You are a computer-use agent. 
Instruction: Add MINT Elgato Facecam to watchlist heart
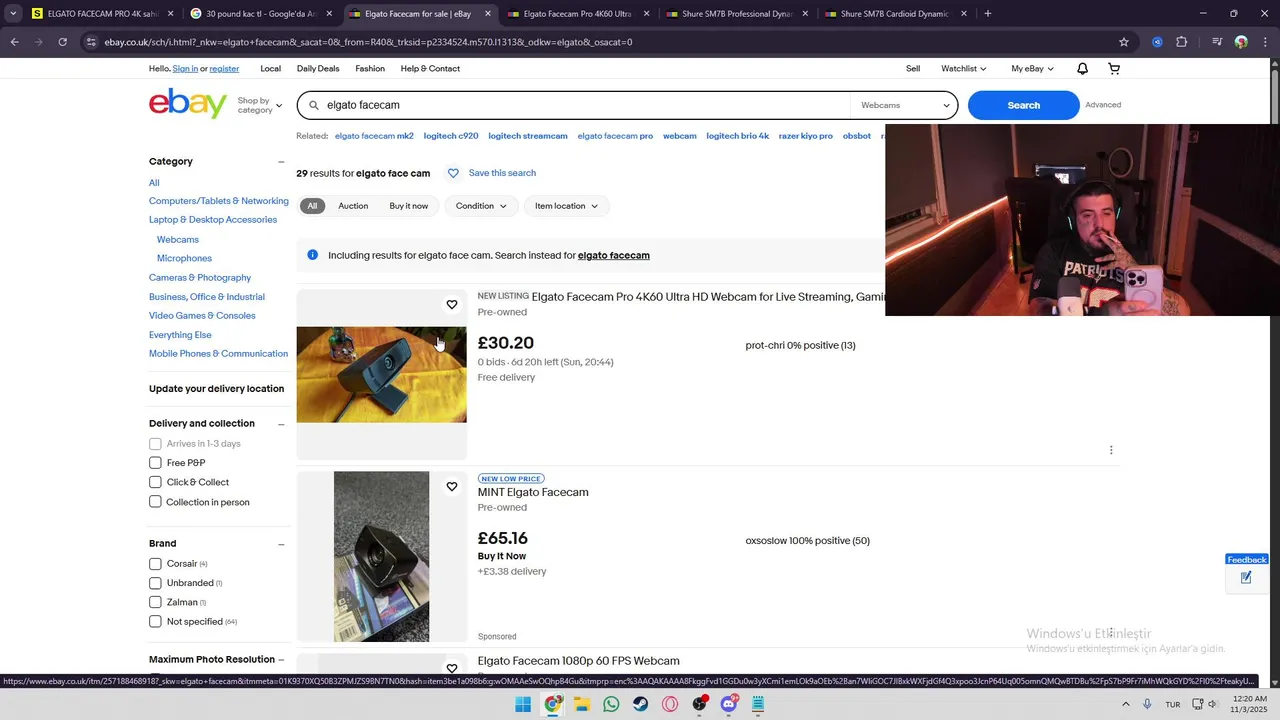pyautogui.click(x=452, y=487)
